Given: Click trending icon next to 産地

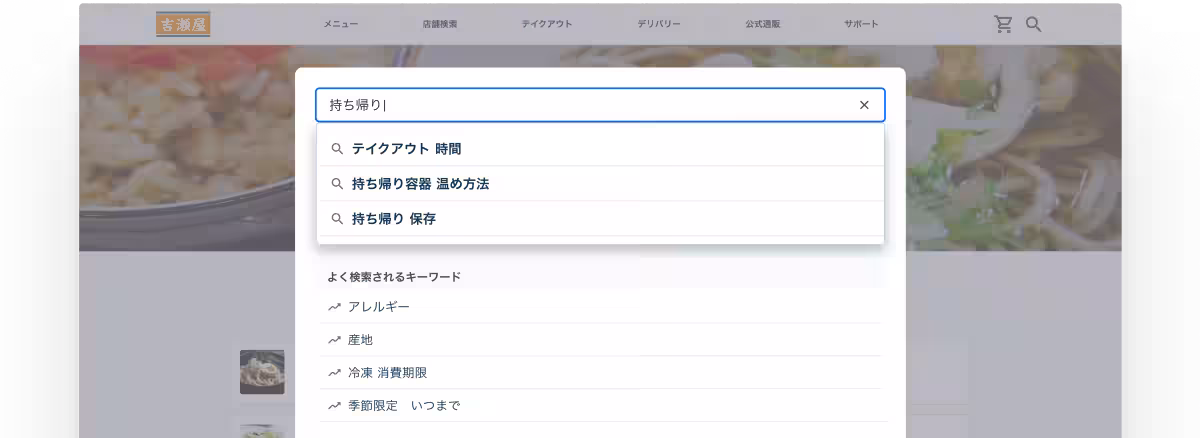Looking at the screenshot, I should [335, 340].
